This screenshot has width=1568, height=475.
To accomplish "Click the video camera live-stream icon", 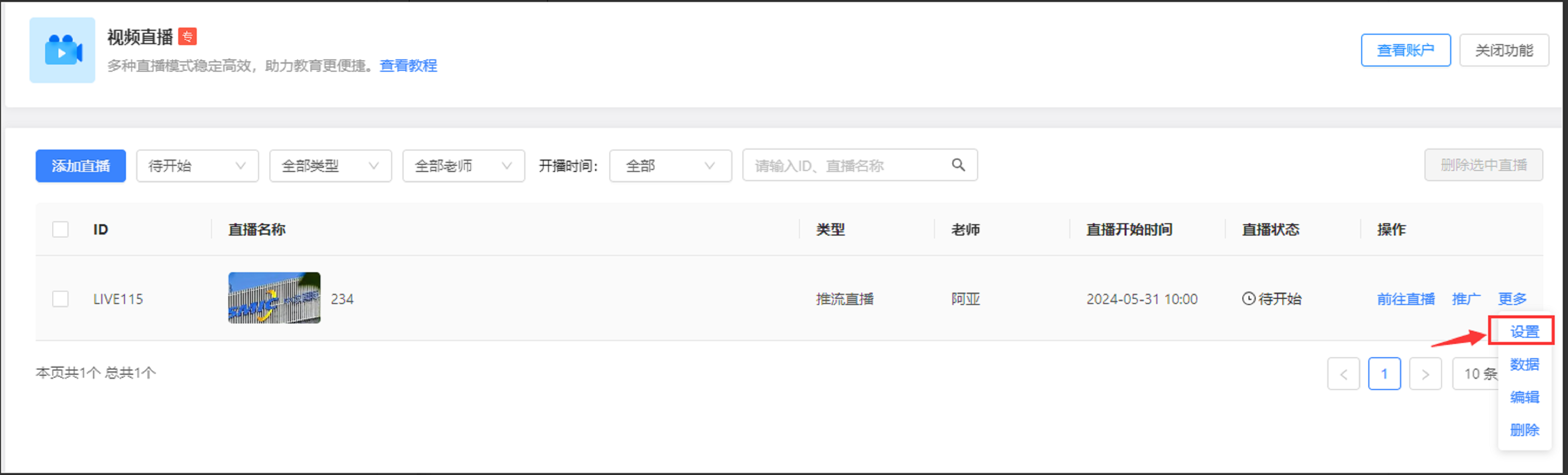I will click(63, 51).
